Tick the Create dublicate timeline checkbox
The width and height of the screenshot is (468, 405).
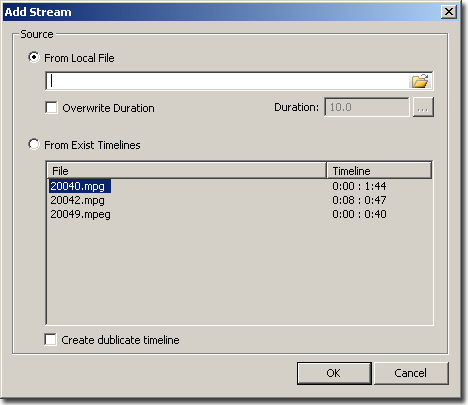pos(50,340)
